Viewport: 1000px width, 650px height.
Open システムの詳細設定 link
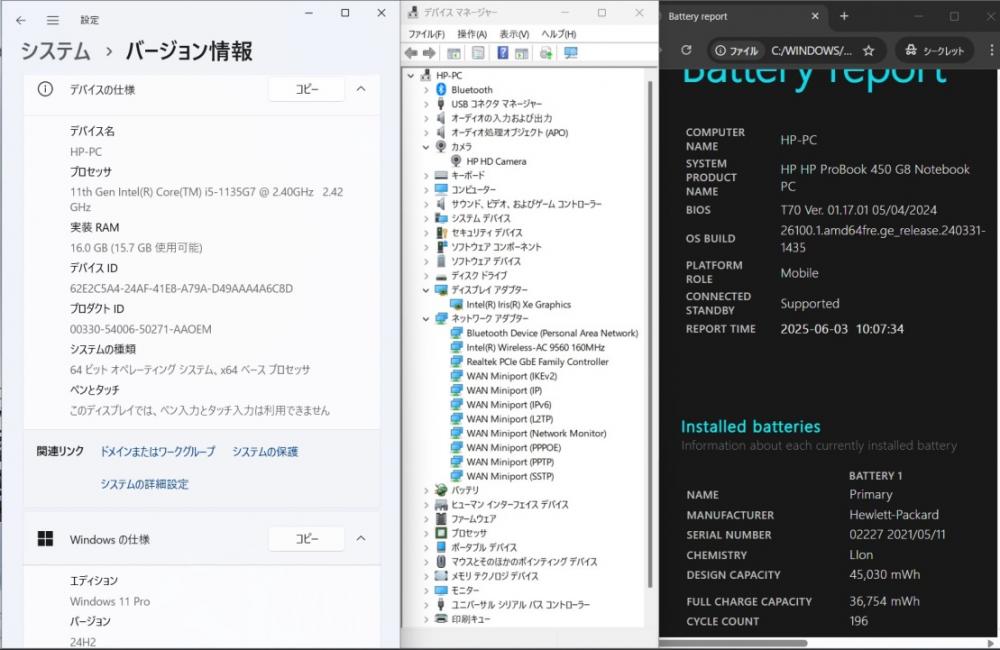point(144,484)
